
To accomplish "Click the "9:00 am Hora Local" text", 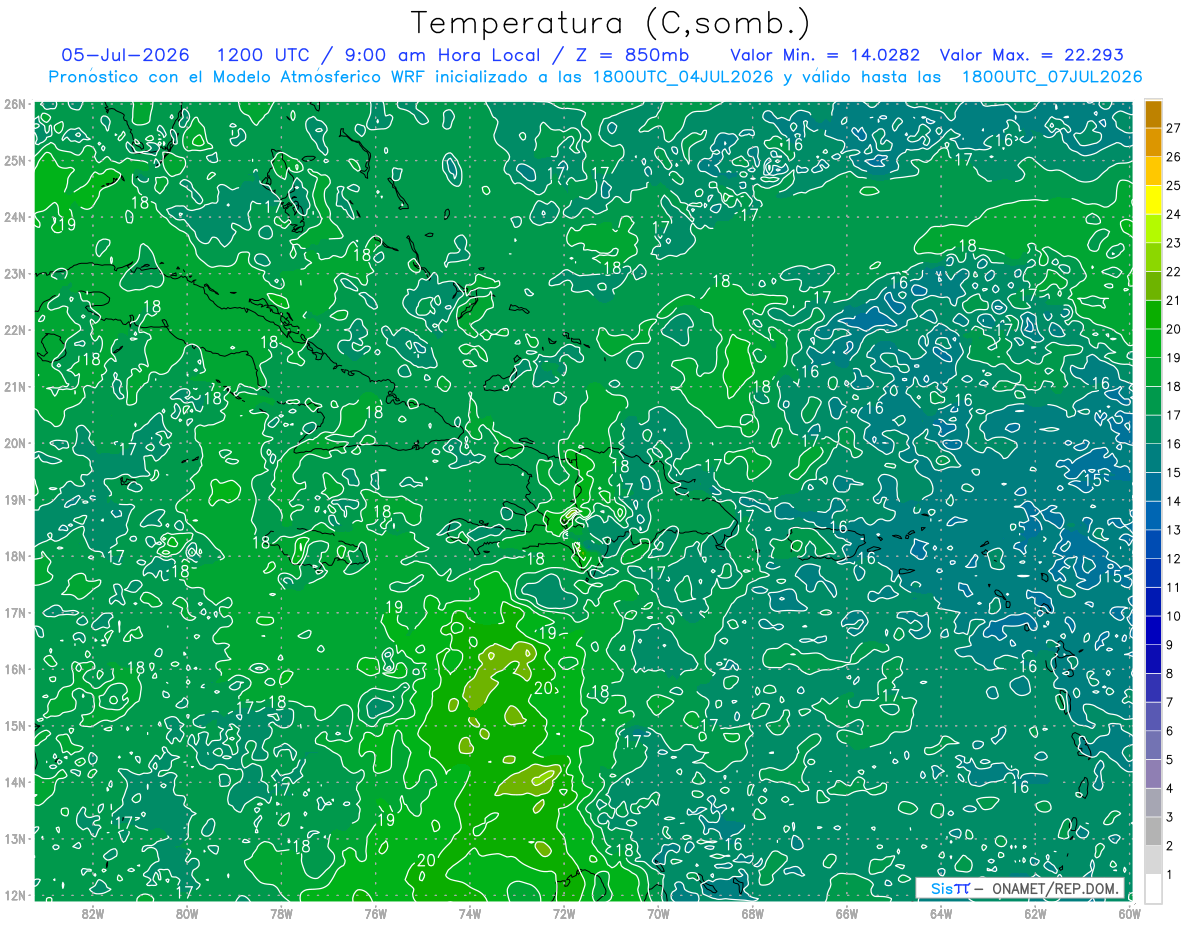I will coord(445,55).
